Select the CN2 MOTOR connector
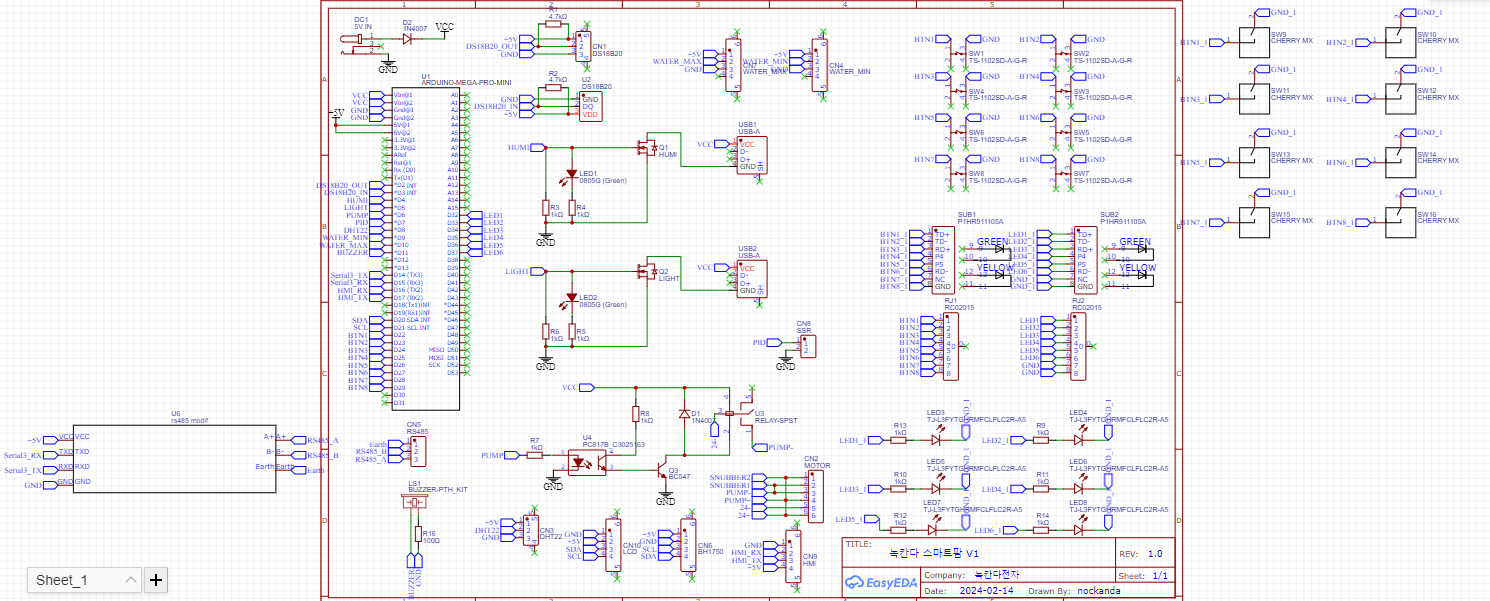Screen dimensions: 1490x601 tap(815, 496)
